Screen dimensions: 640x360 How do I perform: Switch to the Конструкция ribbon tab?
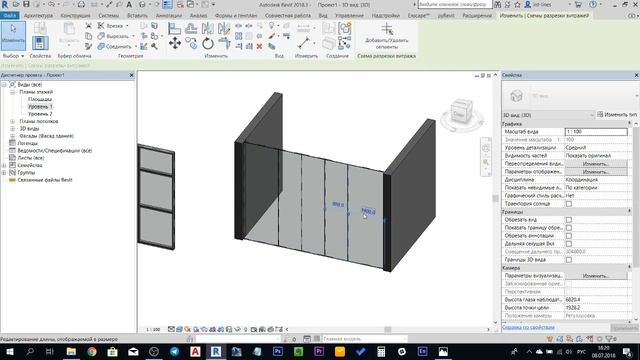pos(75,16)
